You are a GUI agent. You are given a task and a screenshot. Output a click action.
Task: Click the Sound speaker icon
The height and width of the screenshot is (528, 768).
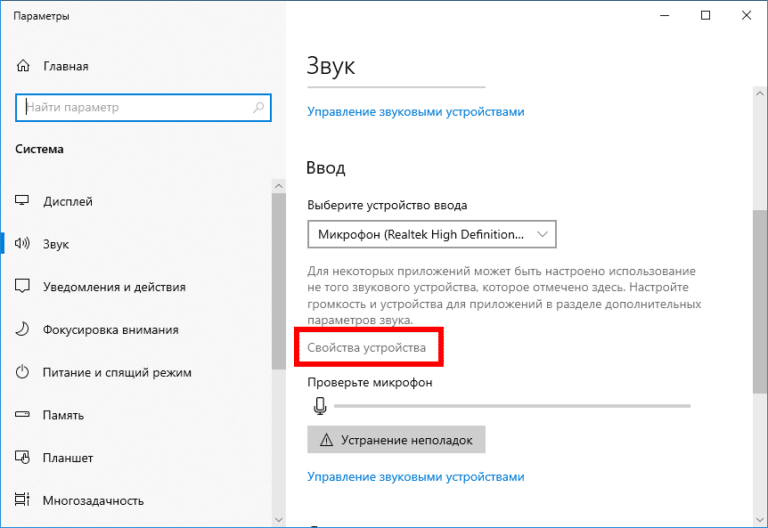23,244
